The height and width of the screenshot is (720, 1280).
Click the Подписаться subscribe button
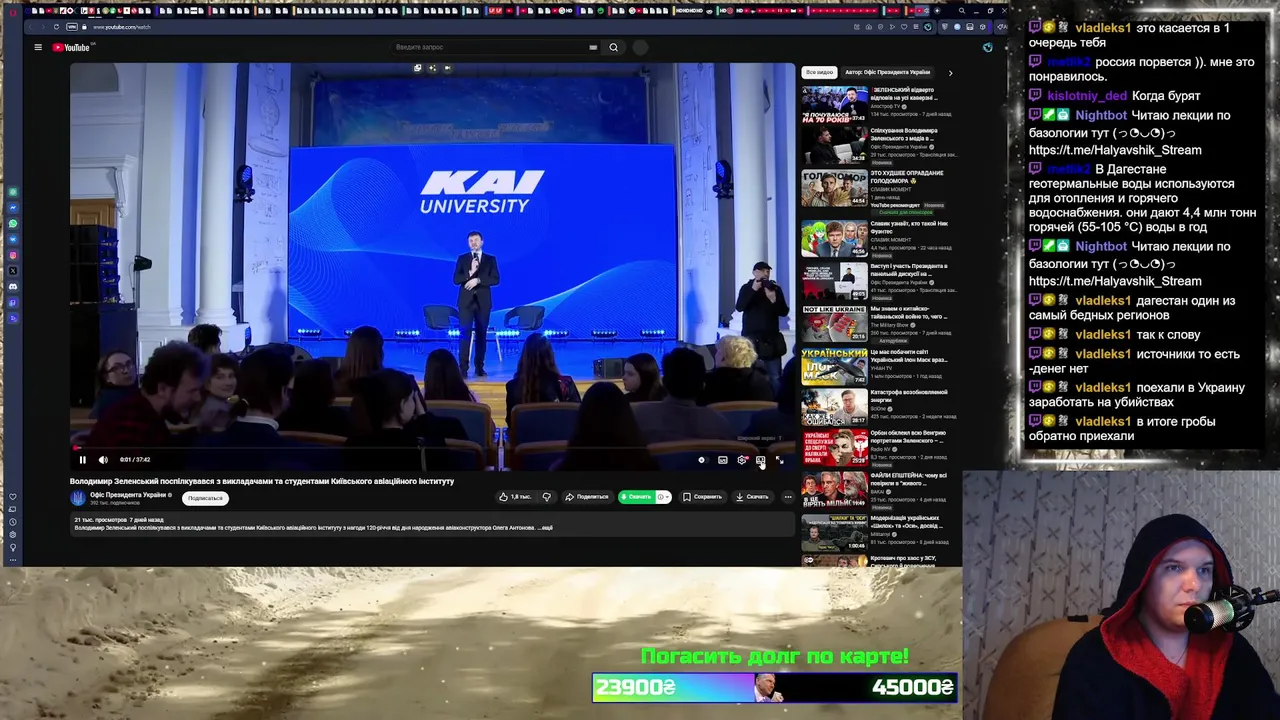[x=205, y=498]
